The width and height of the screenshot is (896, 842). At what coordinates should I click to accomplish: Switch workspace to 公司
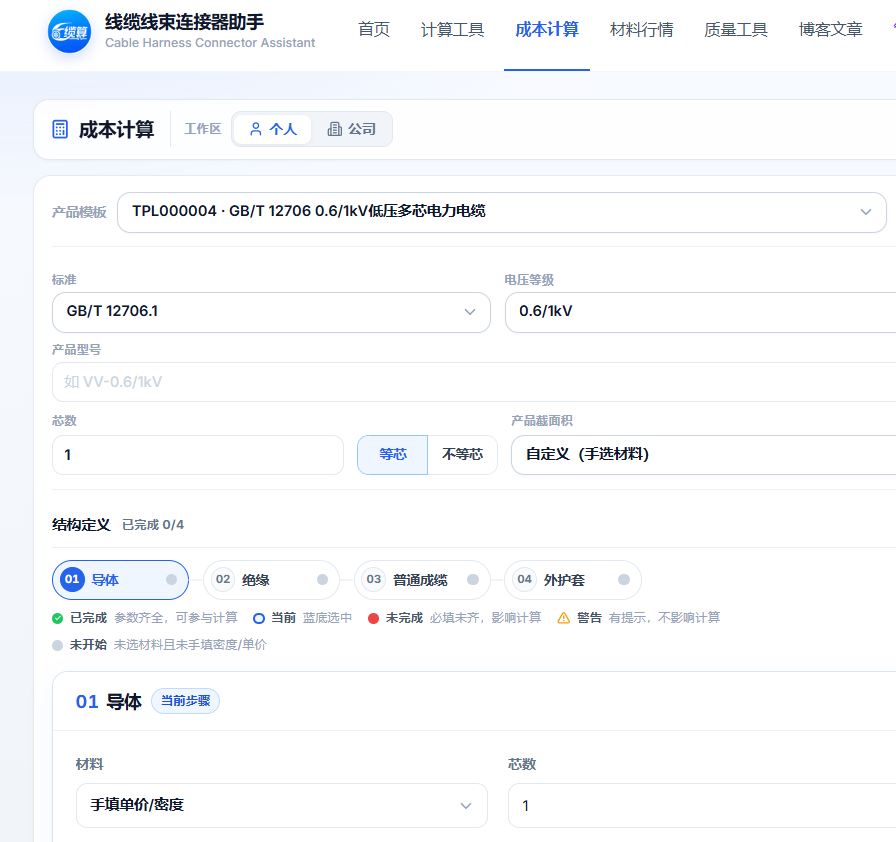pos(351,129)
